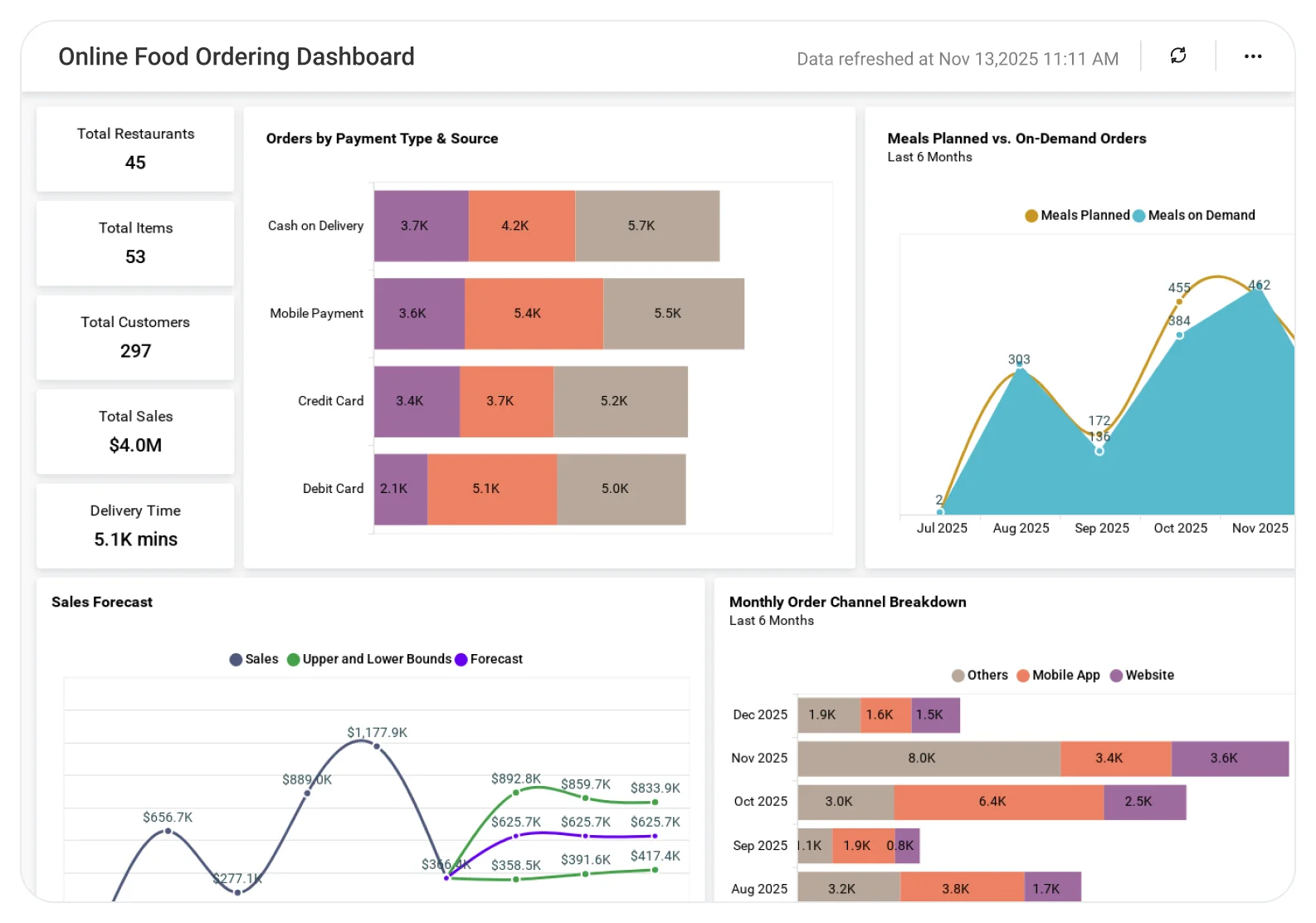Click the $892.8K upper bound point
Viewport: 1316px width, 923px height.
tap(515, 793)
